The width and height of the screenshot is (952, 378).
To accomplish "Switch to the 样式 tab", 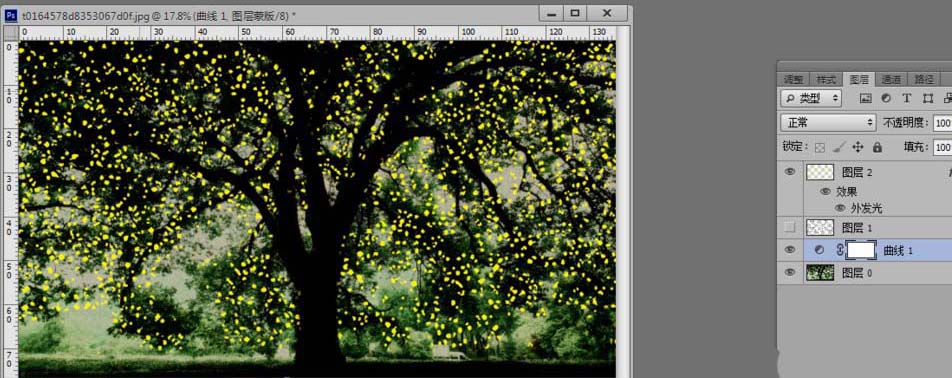I will 826,79.
